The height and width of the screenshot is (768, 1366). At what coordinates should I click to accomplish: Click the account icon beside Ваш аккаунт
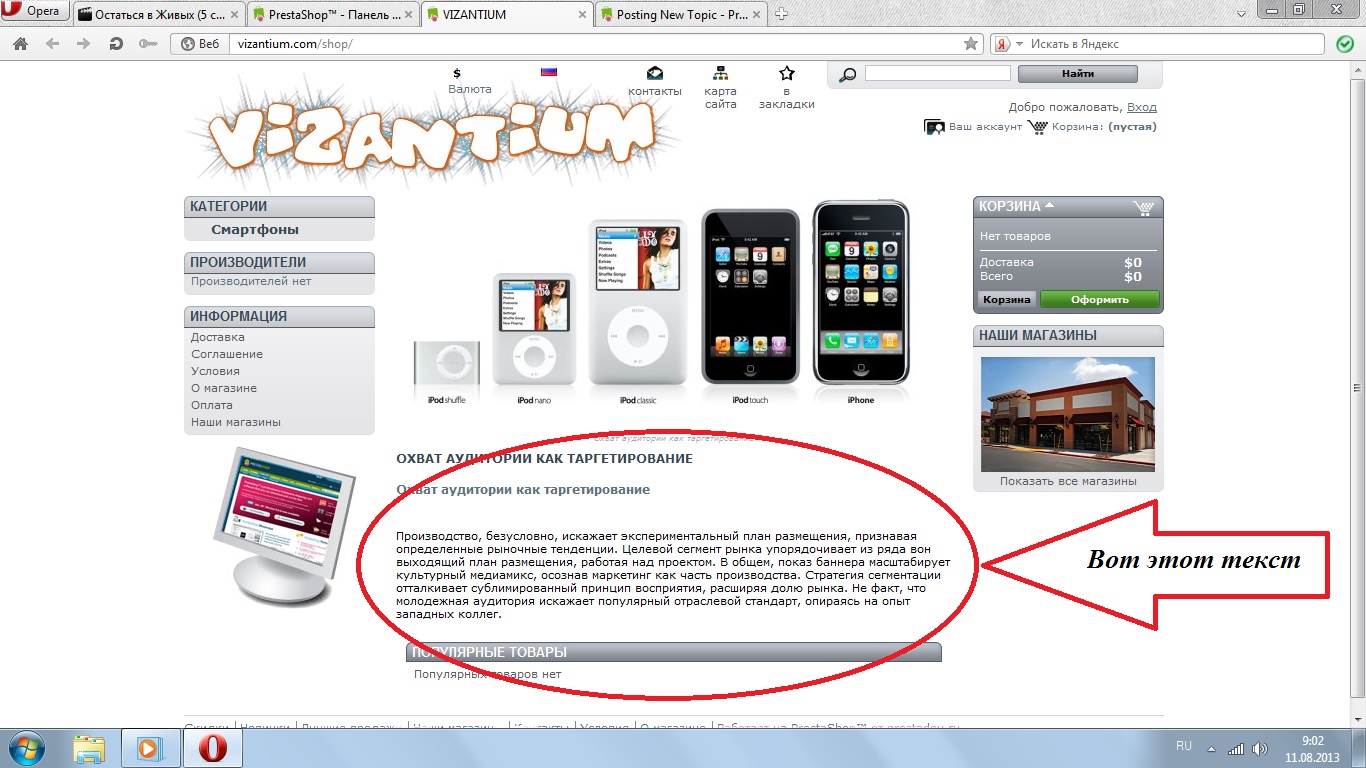coord(934,127)
